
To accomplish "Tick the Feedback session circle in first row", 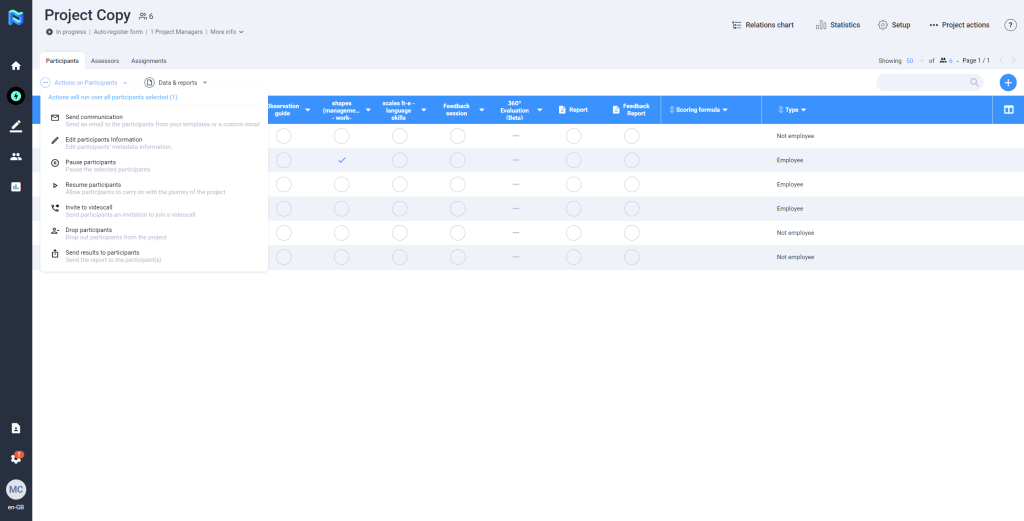I will pyautogui.click(x=457, y=136).
